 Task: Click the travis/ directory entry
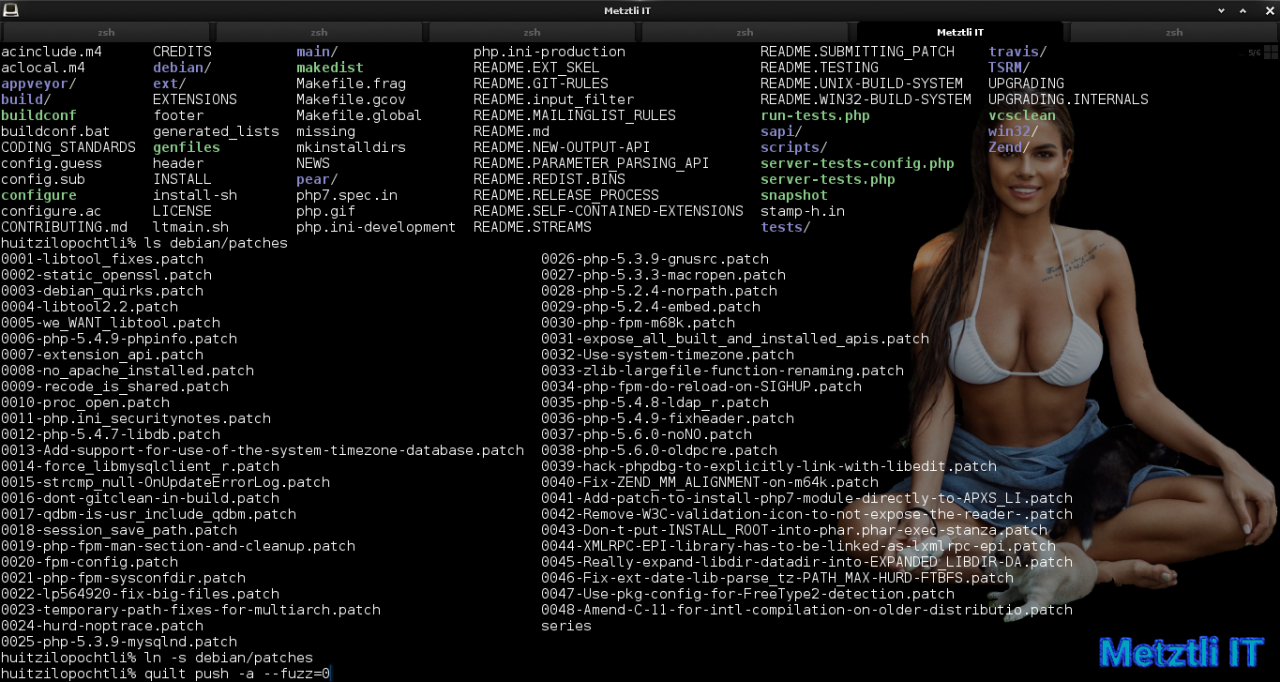1018,51
